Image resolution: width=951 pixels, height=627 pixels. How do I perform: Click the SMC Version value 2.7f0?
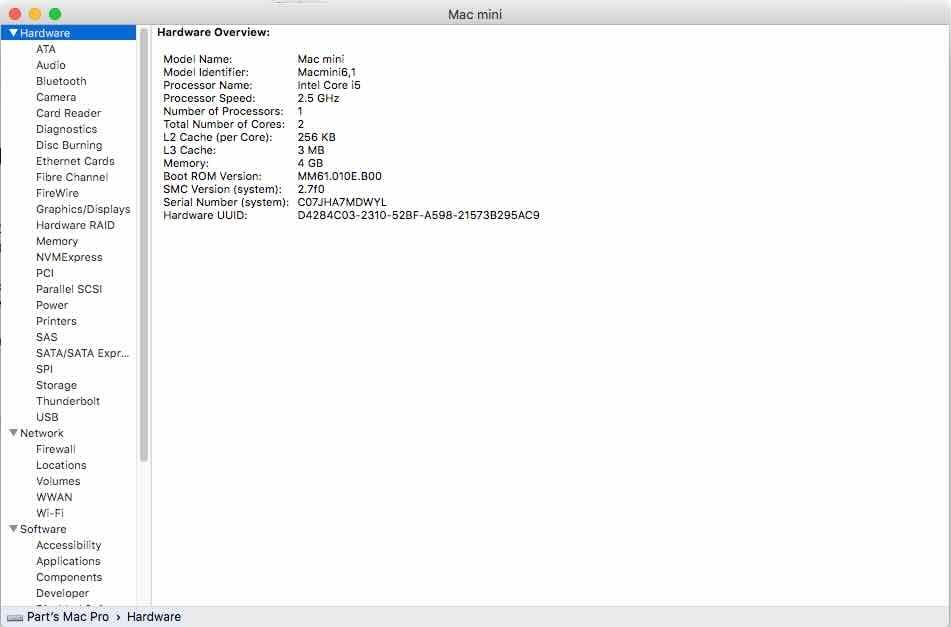[x=311, y=189]
